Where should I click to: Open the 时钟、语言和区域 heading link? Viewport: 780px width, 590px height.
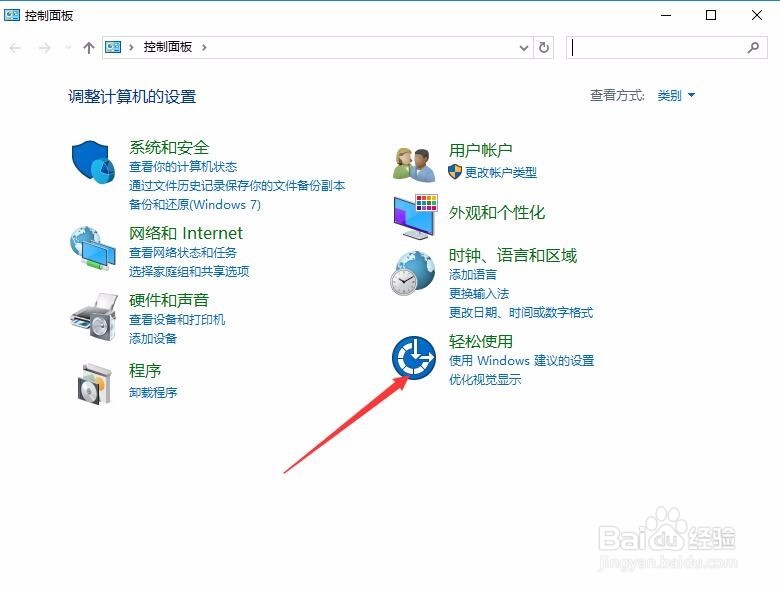(x=512, y=256)
